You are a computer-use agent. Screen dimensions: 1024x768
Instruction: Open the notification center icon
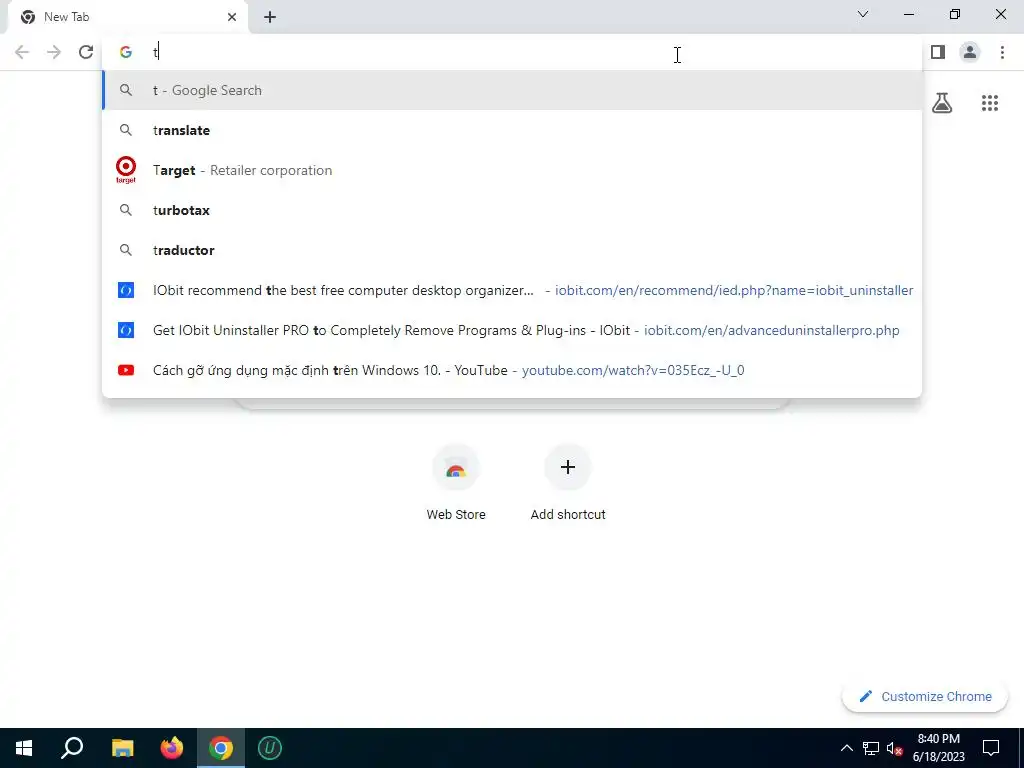pos(991,748)
